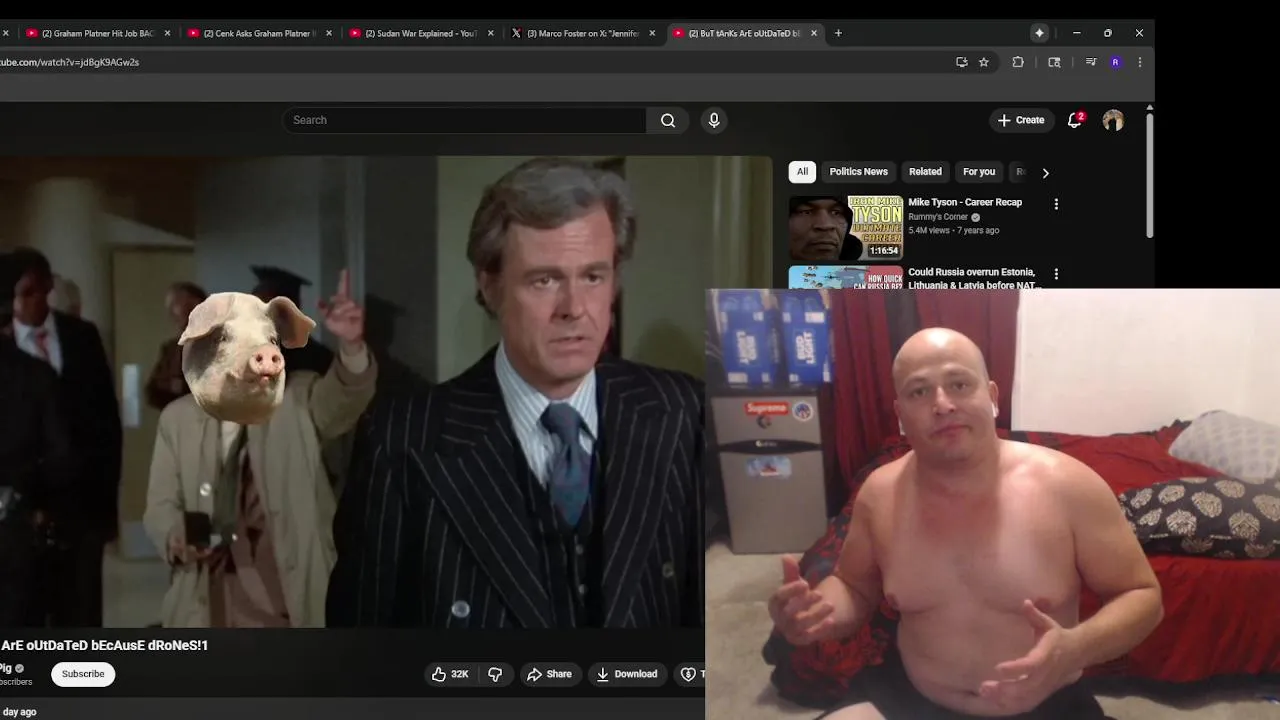Open a new browser tab

838,33
